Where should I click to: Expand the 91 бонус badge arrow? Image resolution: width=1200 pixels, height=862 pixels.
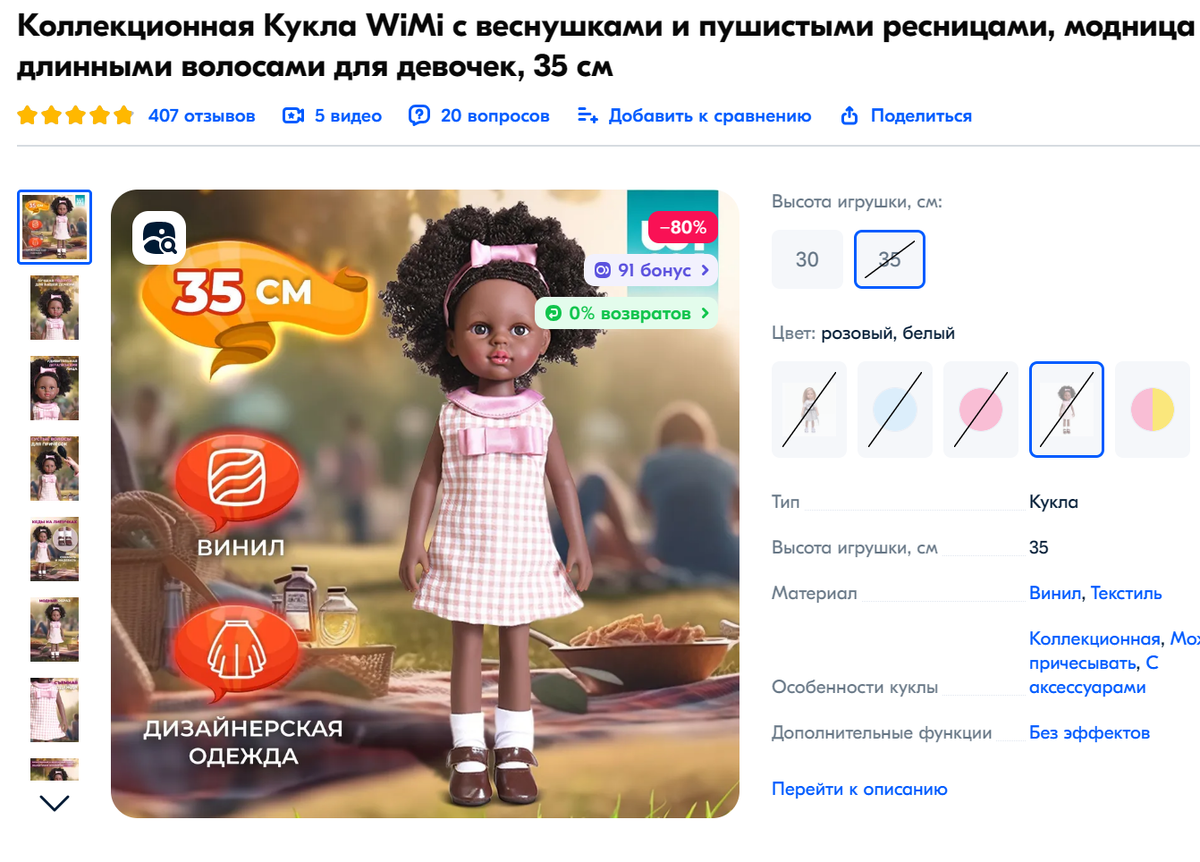(705, 270)
